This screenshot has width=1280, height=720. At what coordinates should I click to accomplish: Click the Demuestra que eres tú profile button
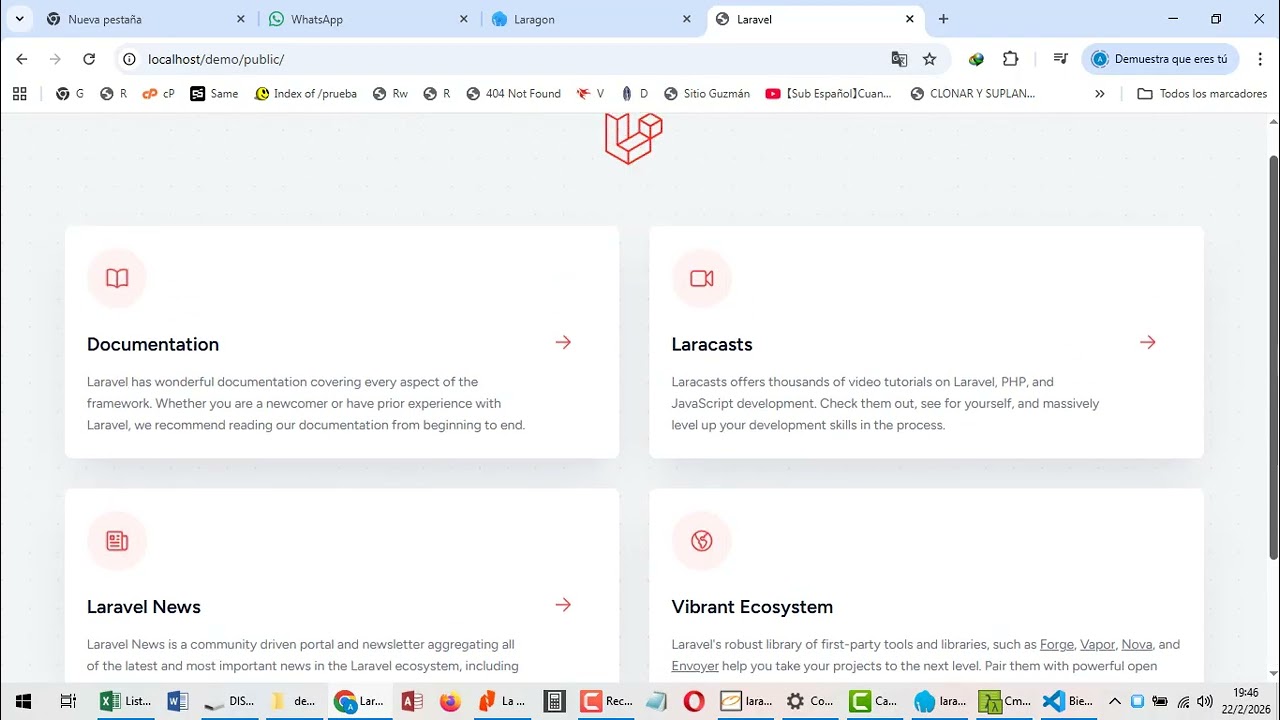1160,59
